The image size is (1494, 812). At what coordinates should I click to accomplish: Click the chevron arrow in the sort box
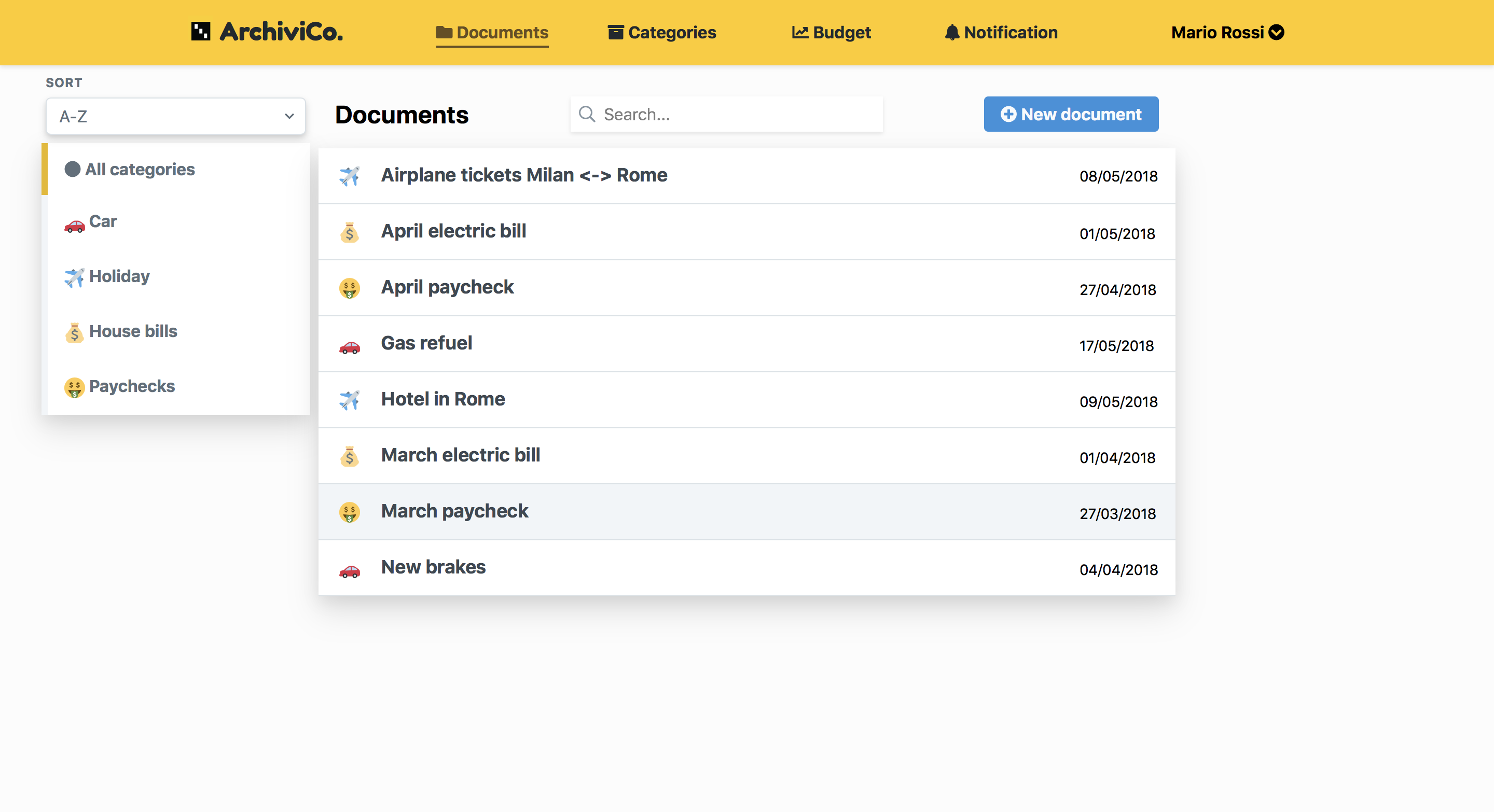(x=289, y=117)
